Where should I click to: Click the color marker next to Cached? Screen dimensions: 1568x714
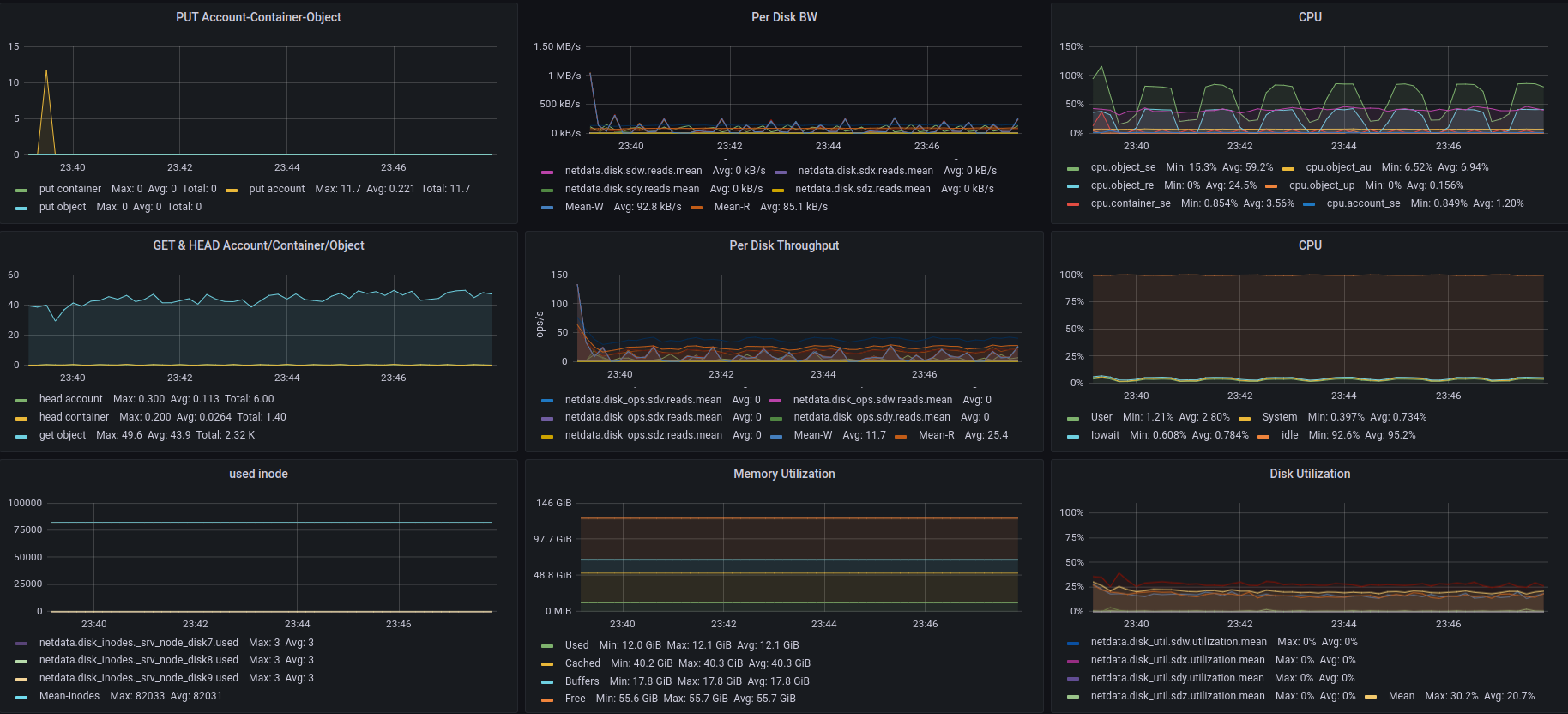tap(547, 664)
